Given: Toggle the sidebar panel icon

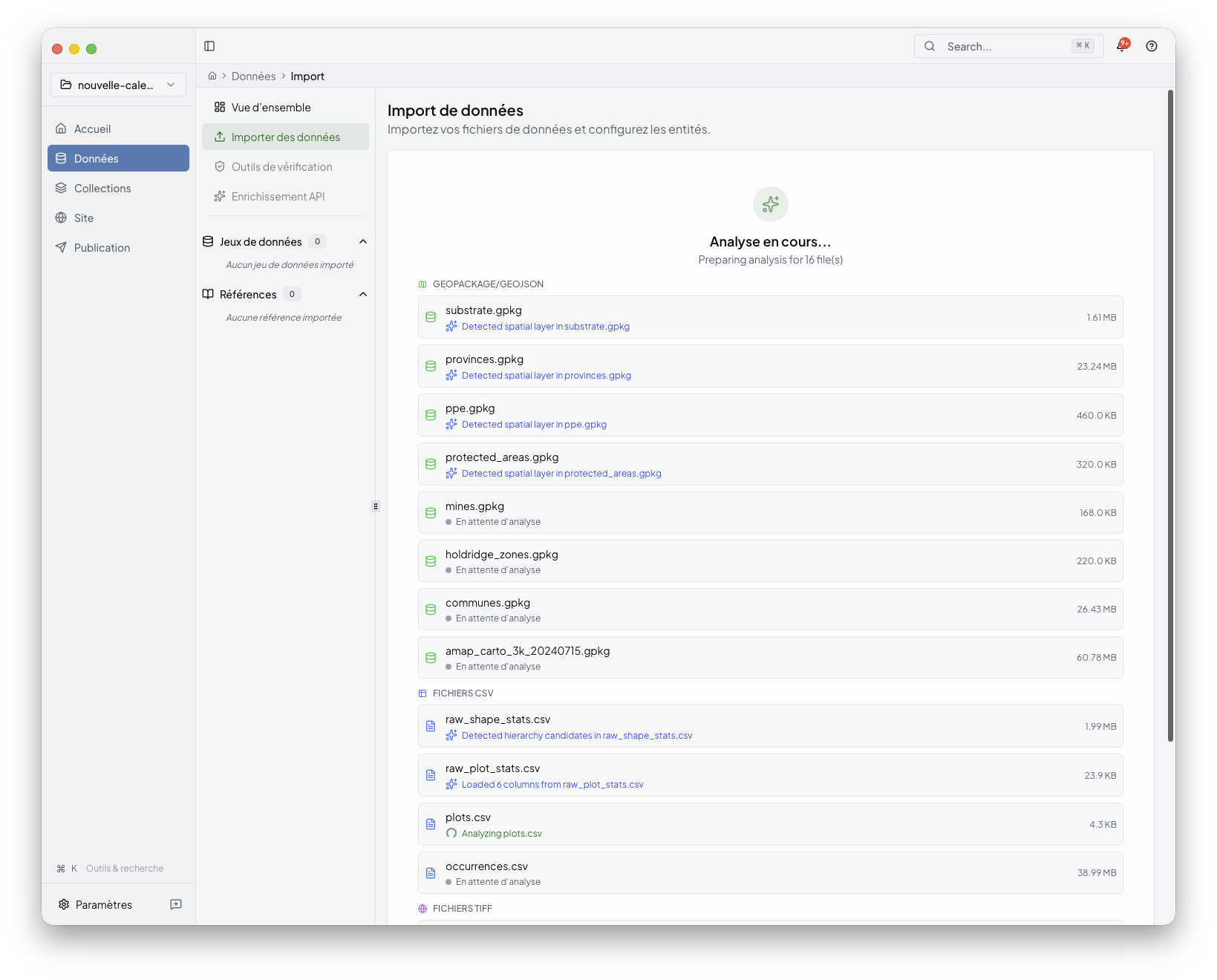Looking at the screenshot, I should [209, 46].
